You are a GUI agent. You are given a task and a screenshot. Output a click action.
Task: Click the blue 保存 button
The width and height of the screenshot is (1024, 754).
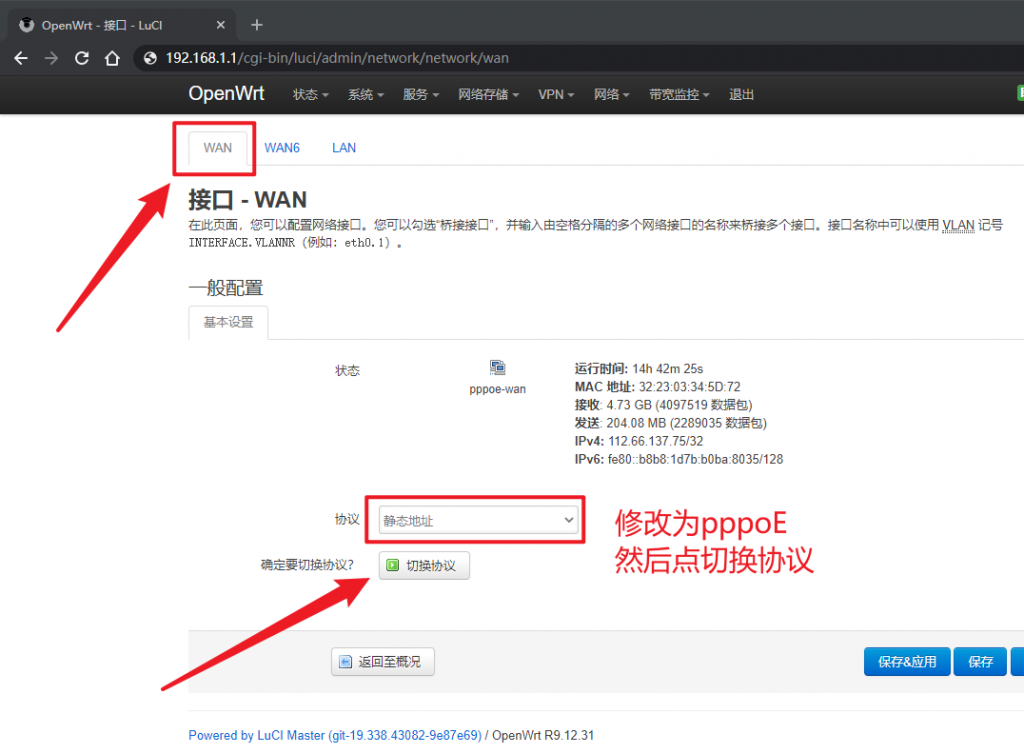tap(980, 662)
